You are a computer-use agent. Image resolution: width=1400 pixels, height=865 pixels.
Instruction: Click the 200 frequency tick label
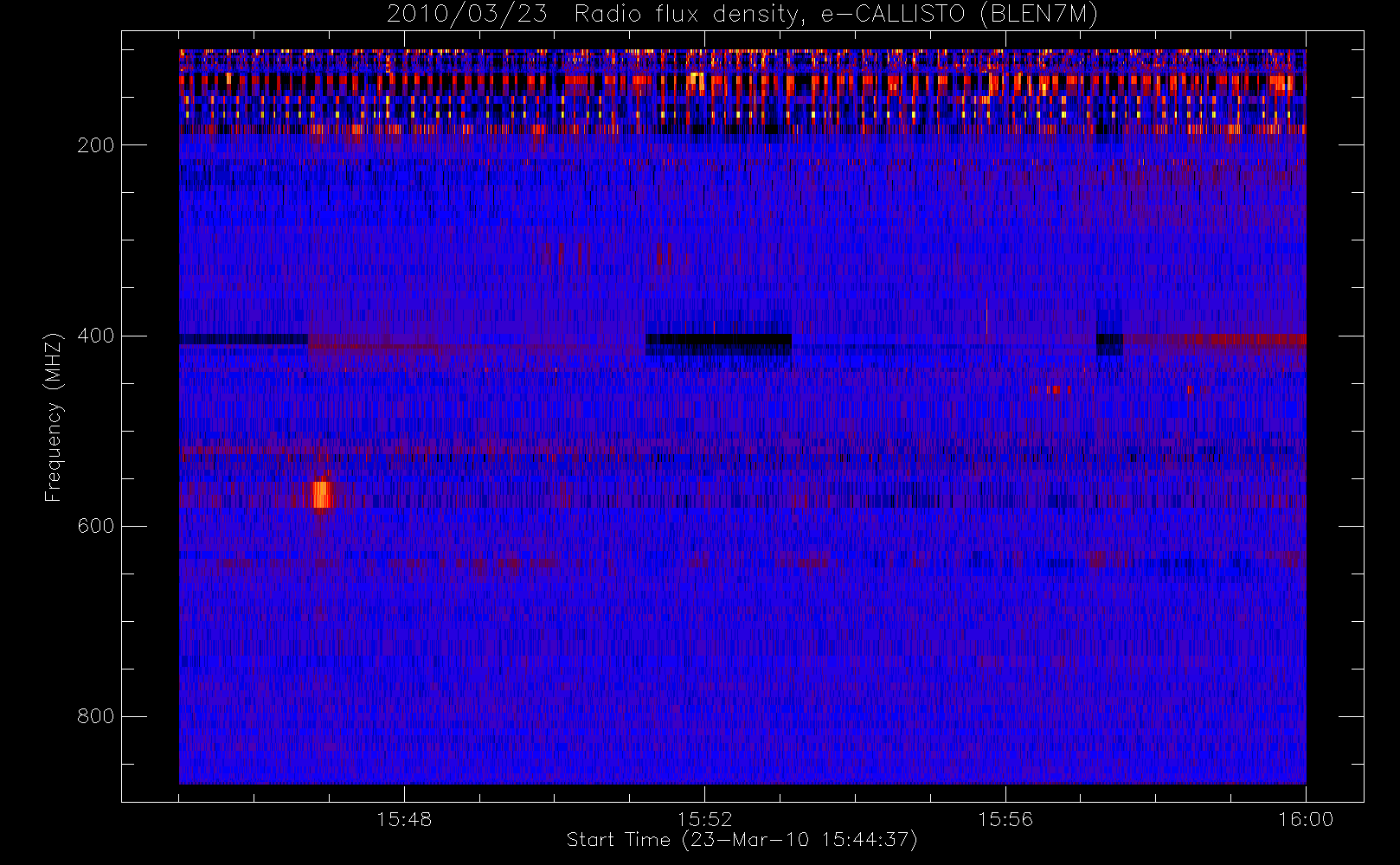(x=95, y=145)
